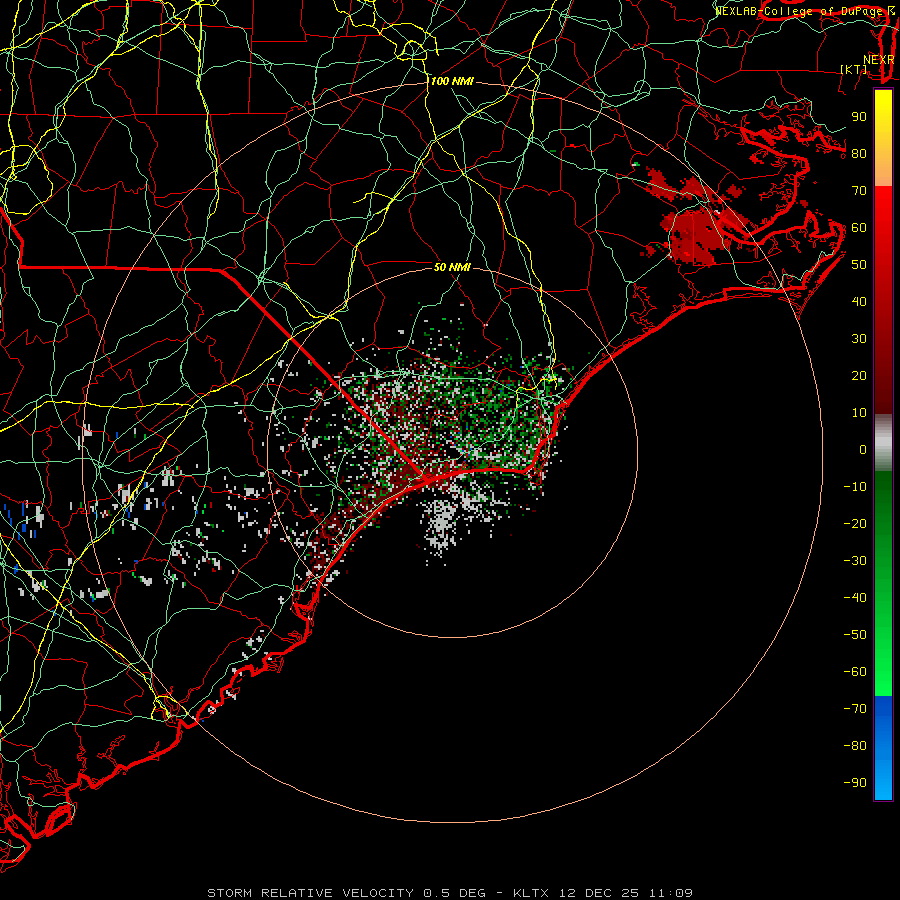The width and height of the screenshot is (900, 900).
Task: Click the 0 velocity scale label
Action: pyautogui.click(x=863, y=449)
